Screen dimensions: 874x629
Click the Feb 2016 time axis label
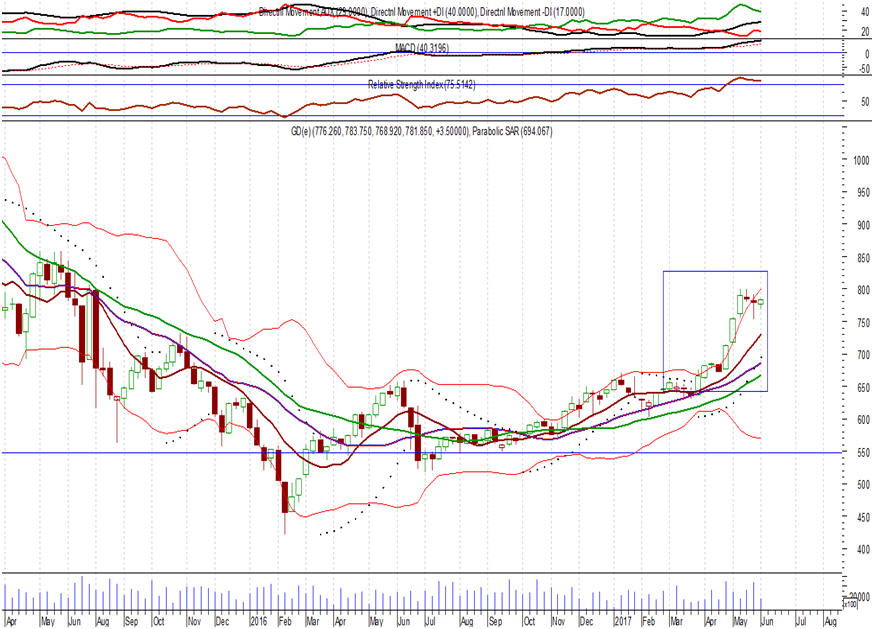click(285, 621)
